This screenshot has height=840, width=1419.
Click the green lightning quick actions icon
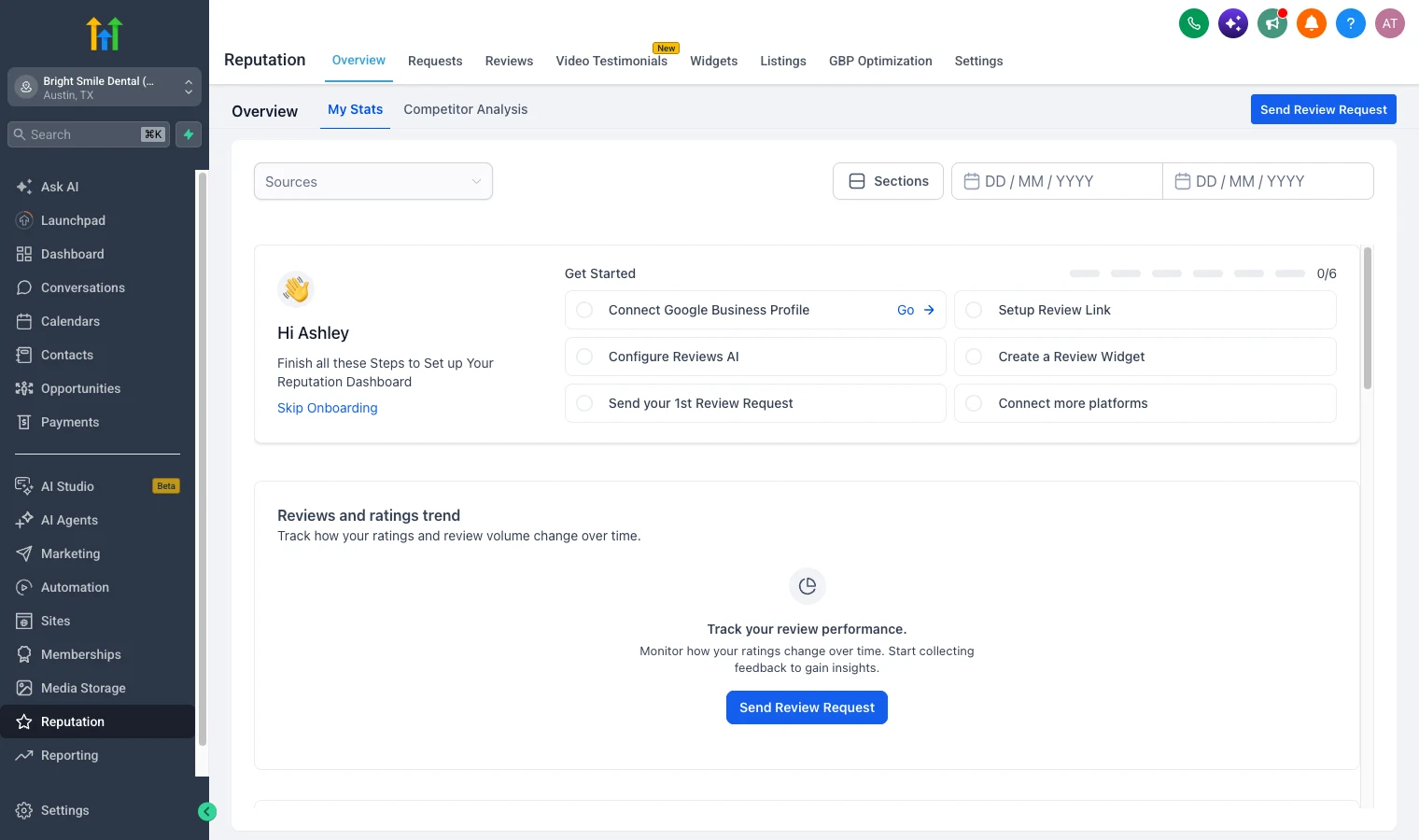click(189, 134)
